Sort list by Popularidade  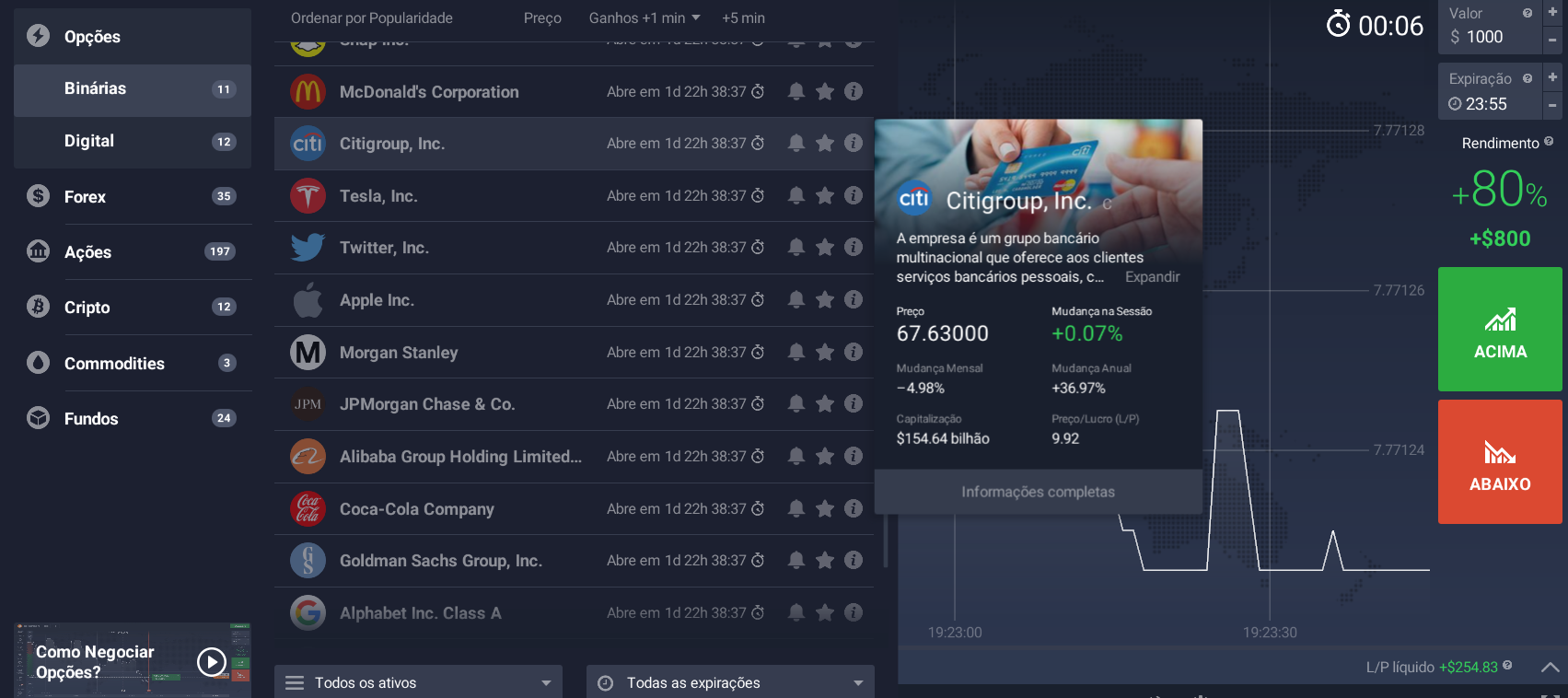click(x=372, y=17)
